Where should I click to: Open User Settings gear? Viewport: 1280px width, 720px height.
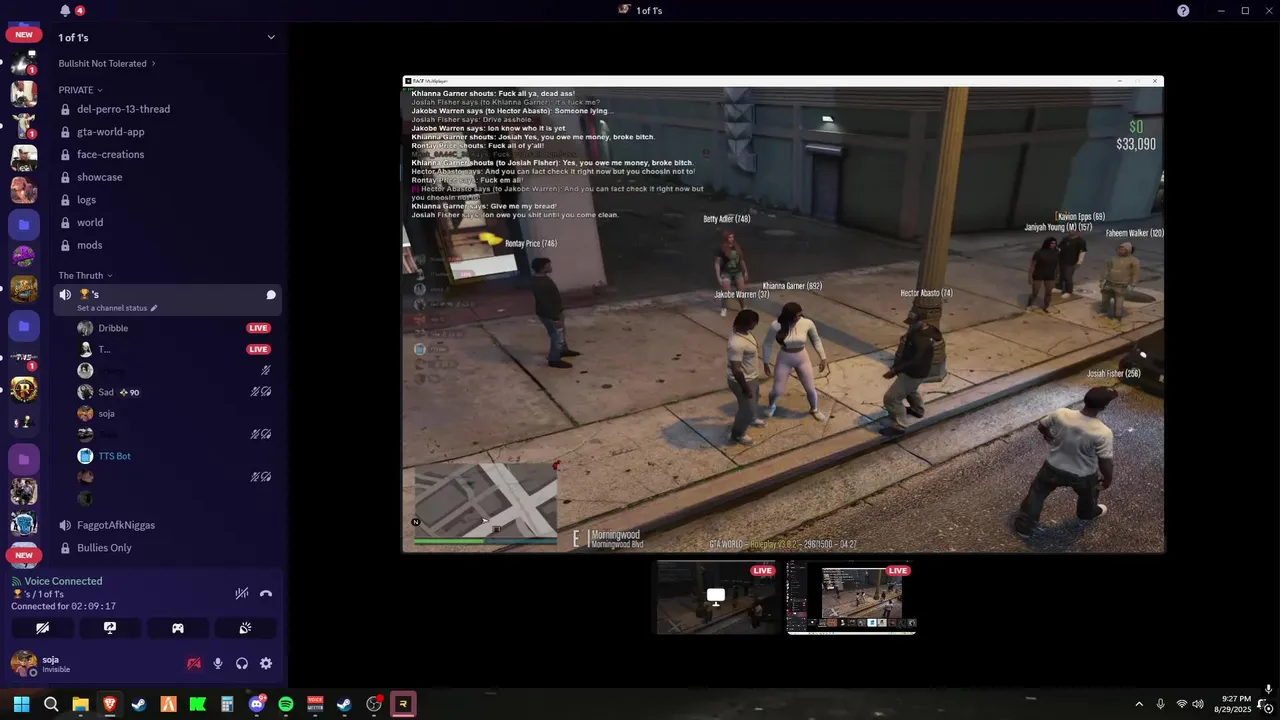266,663
